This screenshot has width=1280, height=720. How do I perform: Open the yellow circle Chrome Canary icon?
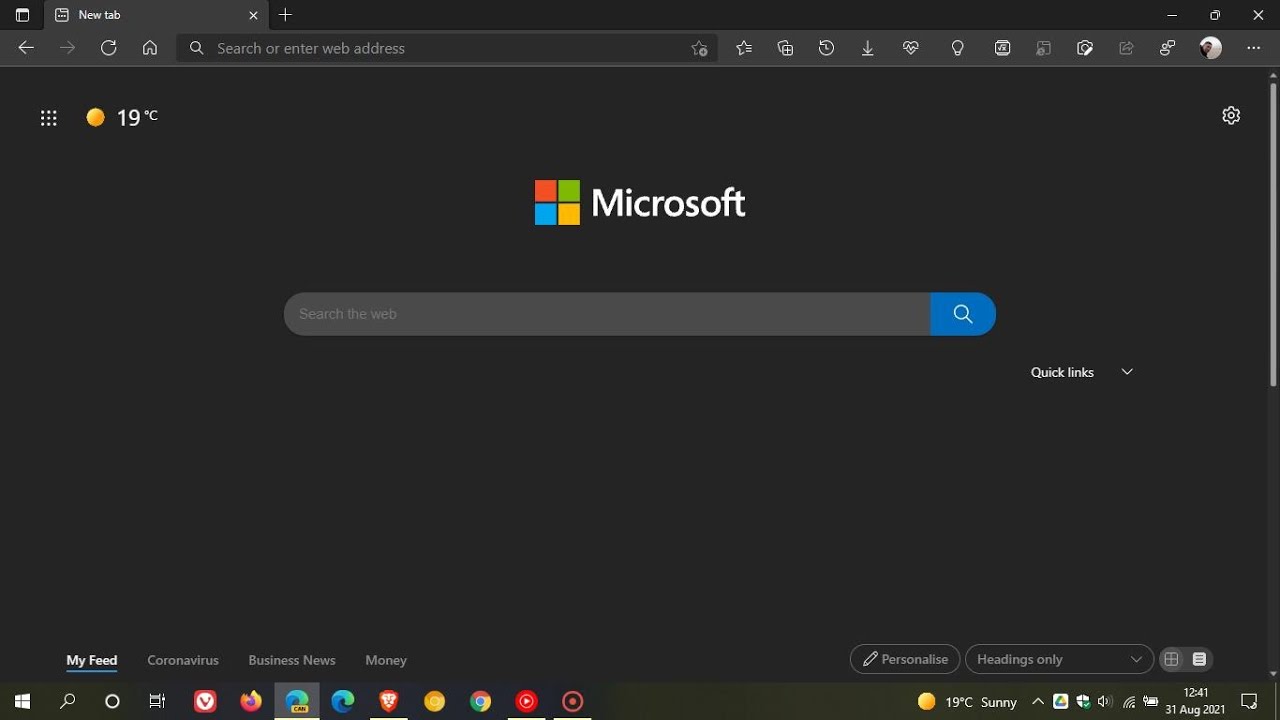(x=435, y=701)
